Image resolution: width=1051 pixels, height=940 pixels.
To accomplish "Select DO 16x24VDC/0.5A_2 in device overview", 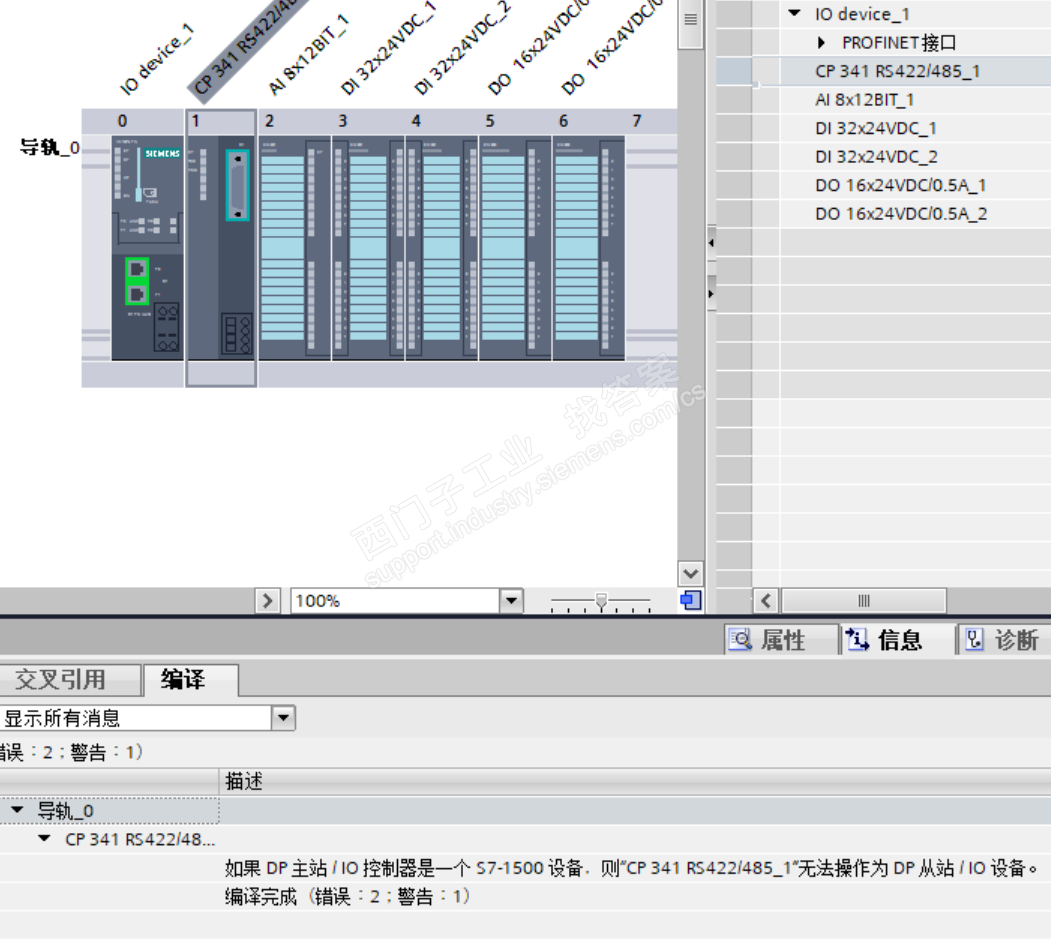I will pyautogui.click(x=901, y=214).
